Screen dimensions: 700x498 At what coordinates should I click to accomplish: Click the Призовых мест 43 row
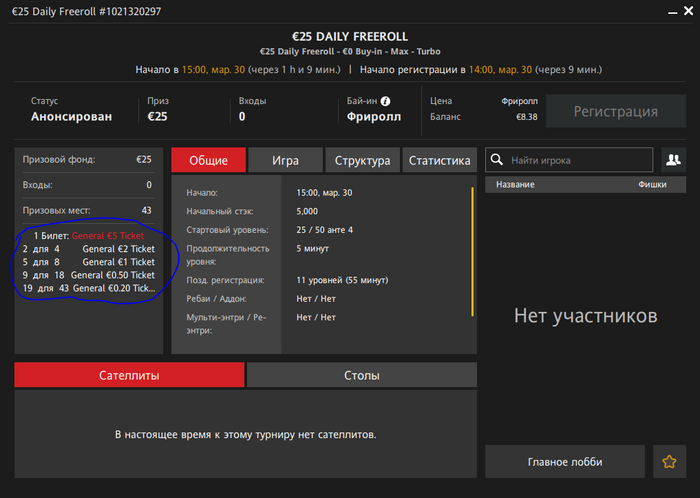[x=87, y=210]
